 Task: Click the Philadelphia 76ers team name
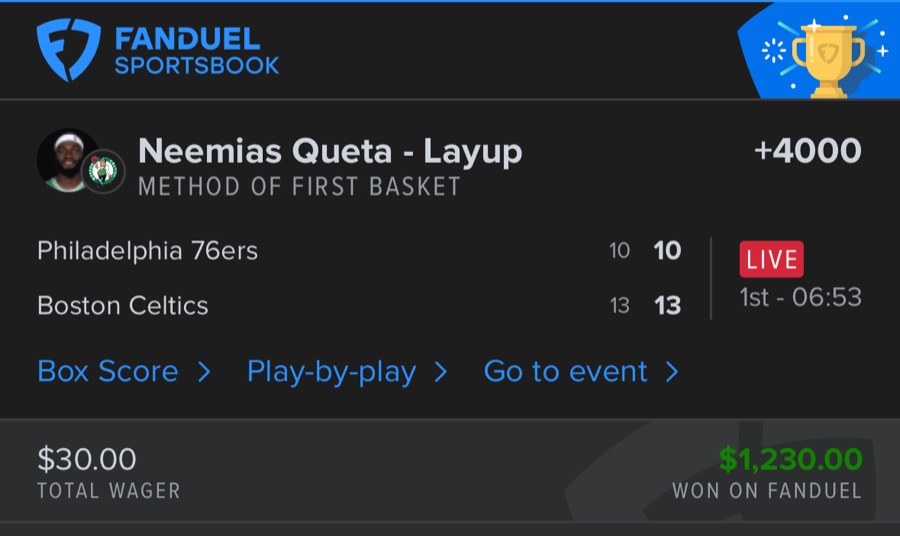tap(147, 251)
